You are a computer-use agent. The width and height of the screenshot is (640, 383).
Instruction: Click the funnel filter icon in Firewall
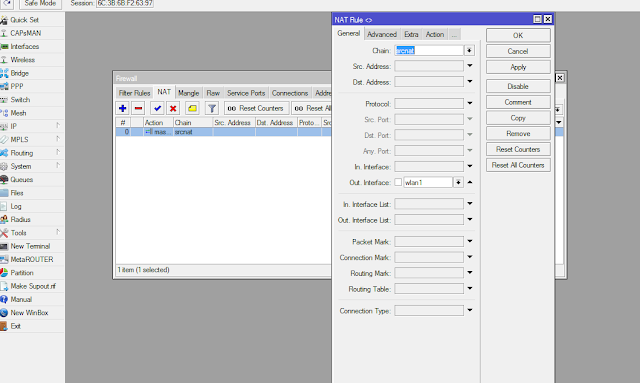point(211,108)
